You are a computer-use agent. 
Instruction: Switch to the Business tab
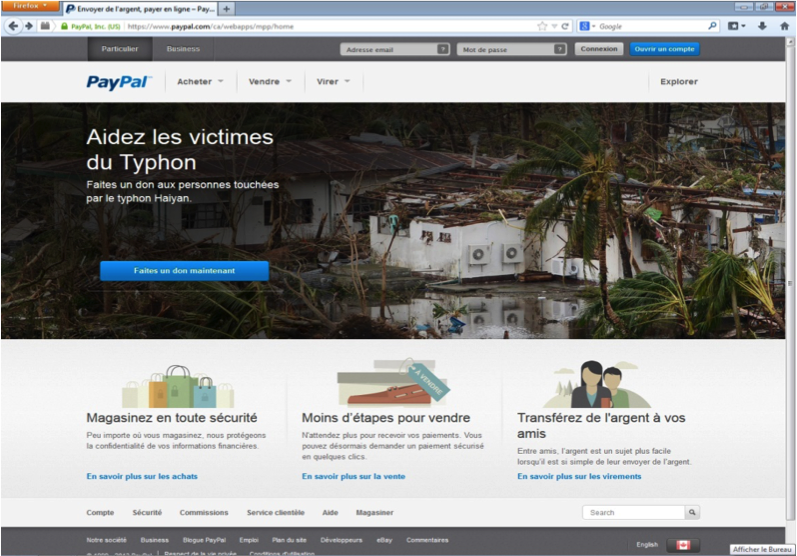[183, 49]
